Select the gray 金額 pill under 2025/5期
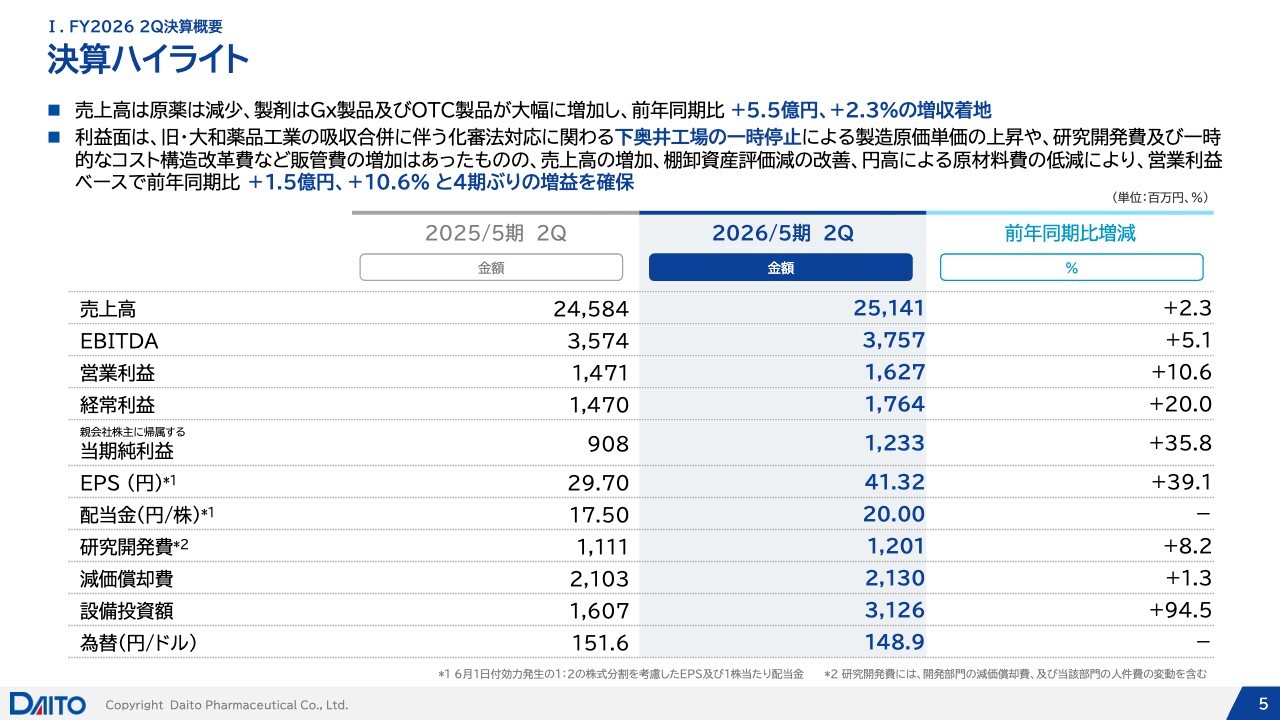1280x720 pixels. pos(491,268)
